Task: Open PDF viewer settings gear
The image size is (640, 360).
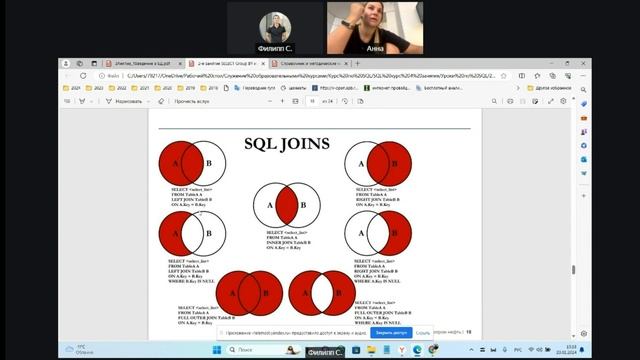Action: pos(563,101)
